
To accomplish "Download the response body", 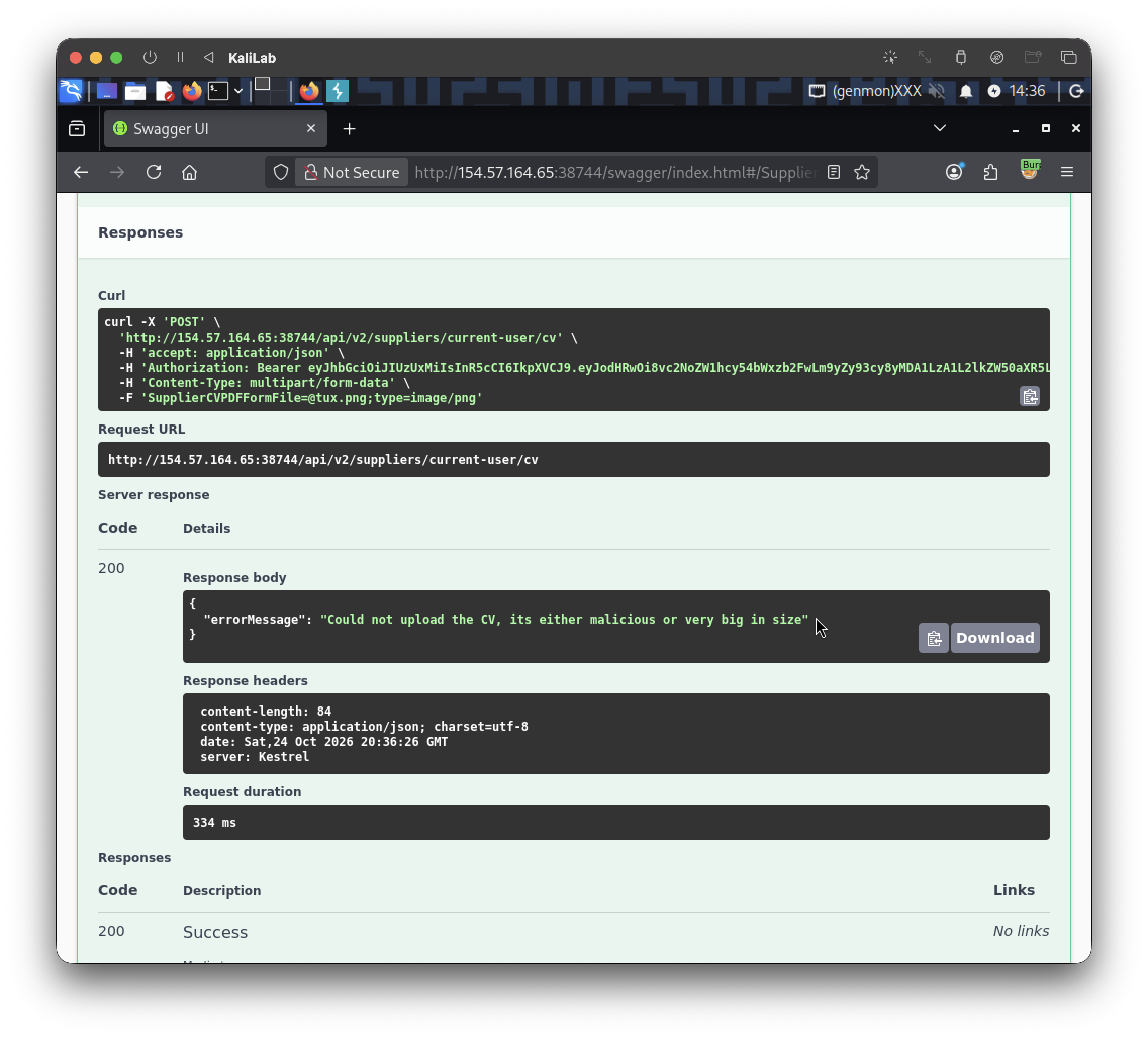I will coord(995,638).
